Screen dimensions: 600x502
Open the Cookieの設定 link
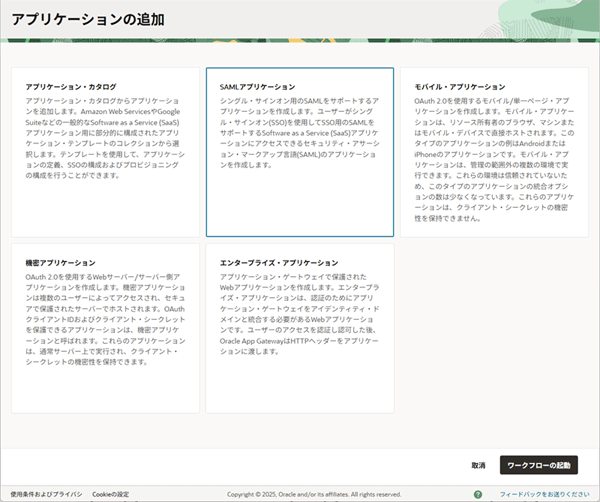click(x=110, y=494)
